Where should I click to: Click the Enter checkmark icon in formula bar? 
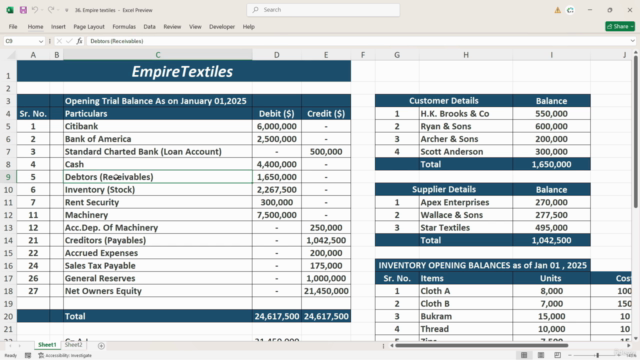(x=69, y=41)
